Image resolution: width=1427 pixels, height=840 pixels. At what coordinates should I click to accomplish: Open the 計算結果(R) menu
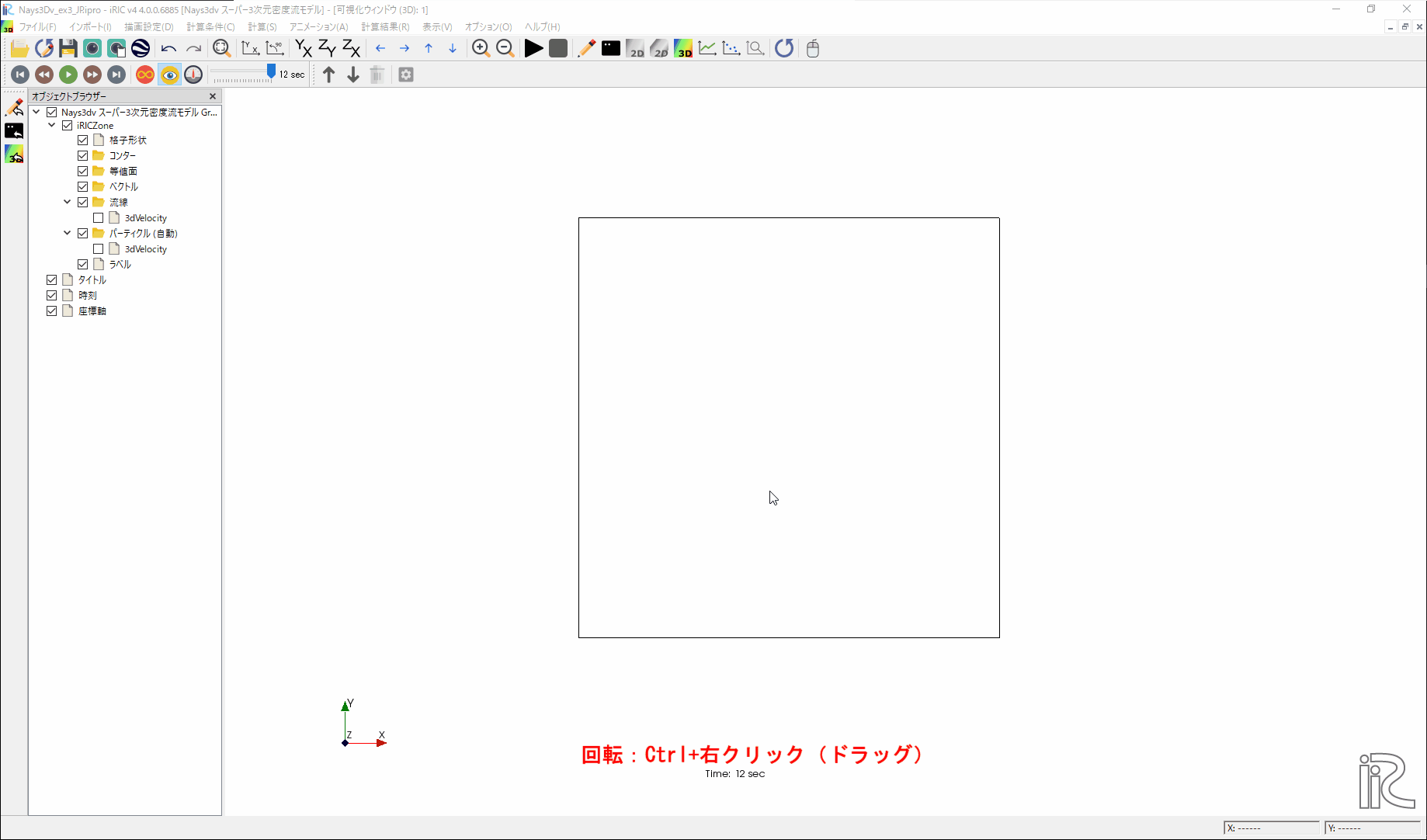tap(385, 26)
